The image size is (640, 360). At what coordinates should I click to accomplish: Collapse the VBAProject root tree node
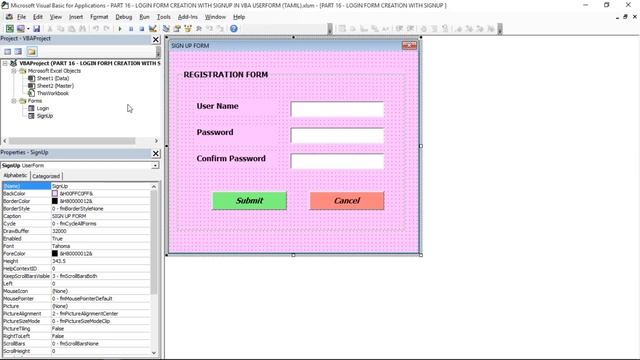pos(5,63)
